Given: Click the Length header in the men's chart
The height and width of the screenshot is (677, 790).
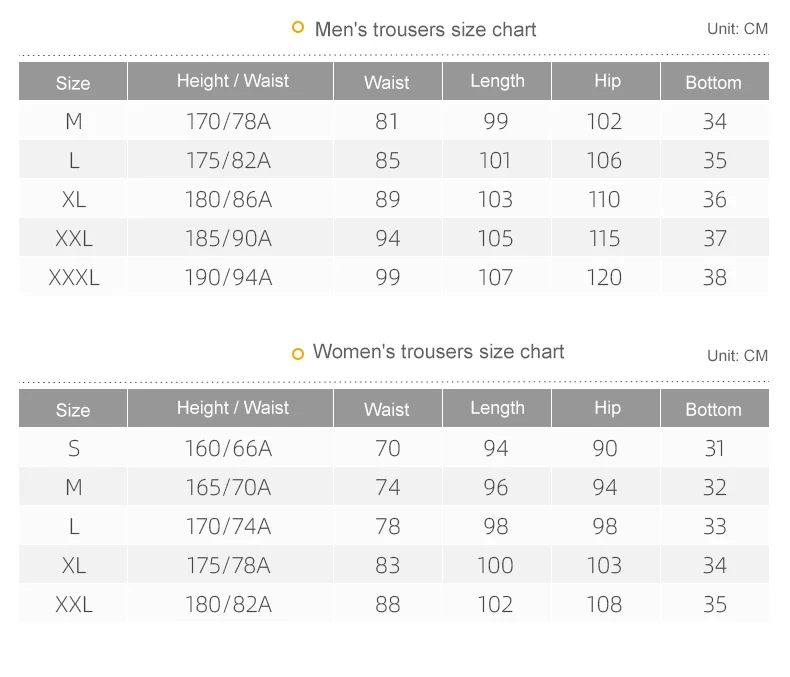Looking at the screenshot, I should point(497,81).
